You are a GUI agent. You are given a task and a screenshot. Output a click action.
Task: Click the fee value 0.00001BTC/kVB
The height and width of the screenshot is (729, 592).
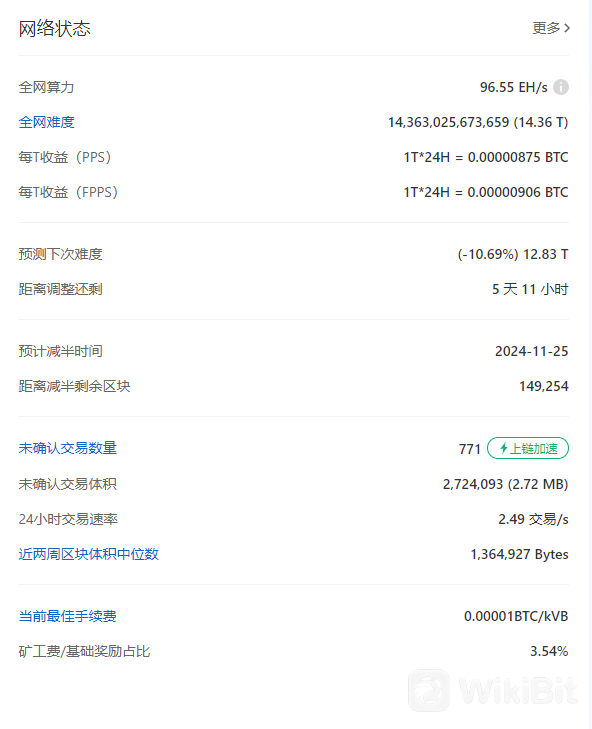[516, 616]
